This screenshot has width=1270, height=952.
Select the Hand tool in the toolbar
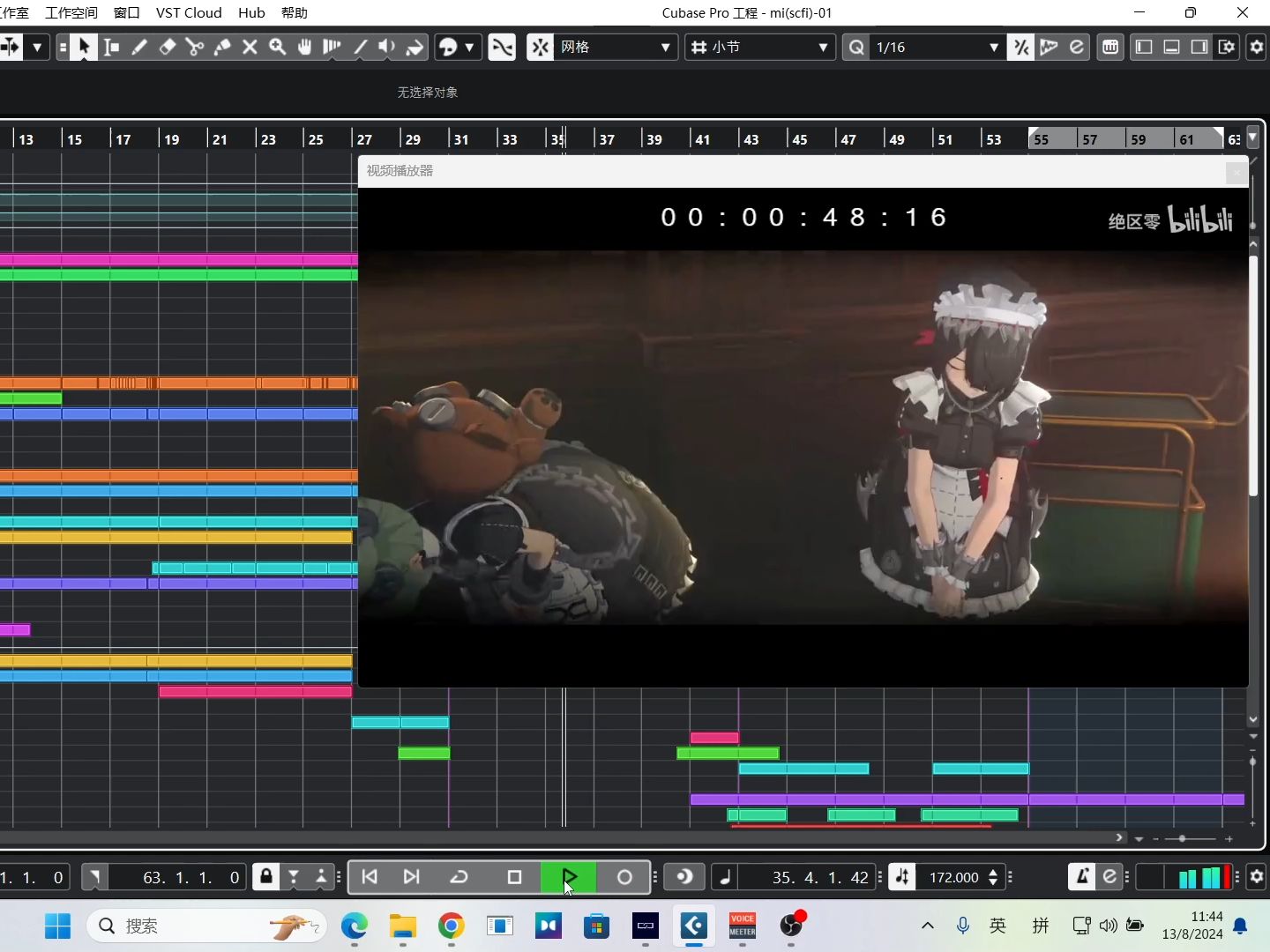click(x=305, y=47)
